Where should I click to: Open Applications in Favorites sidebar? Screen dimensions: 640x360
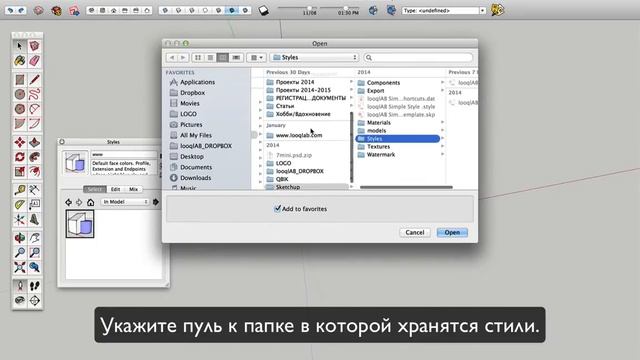point(198,82)
